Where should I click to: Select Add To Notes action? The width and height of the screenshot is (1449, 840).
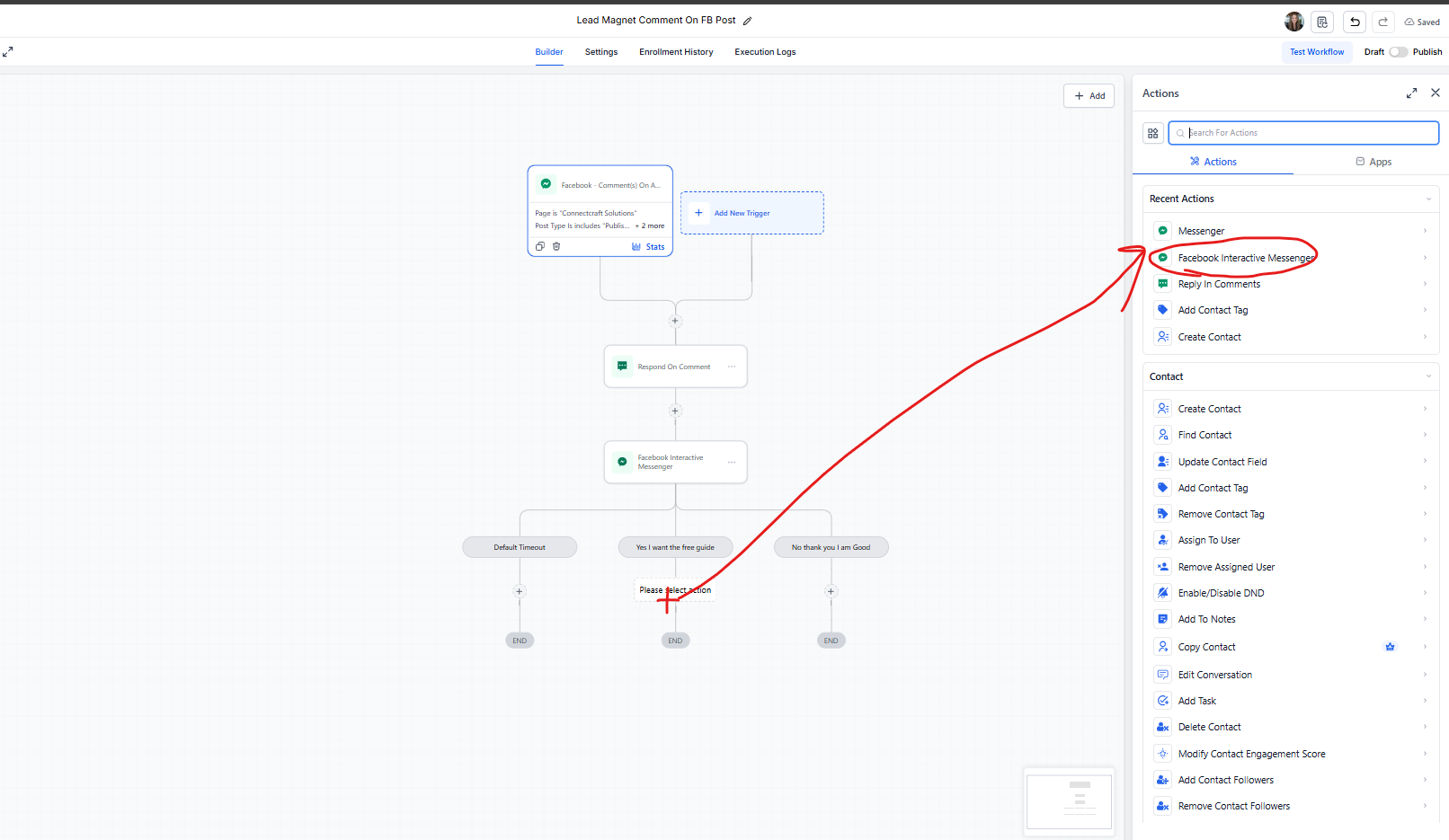click(1291, 619)
